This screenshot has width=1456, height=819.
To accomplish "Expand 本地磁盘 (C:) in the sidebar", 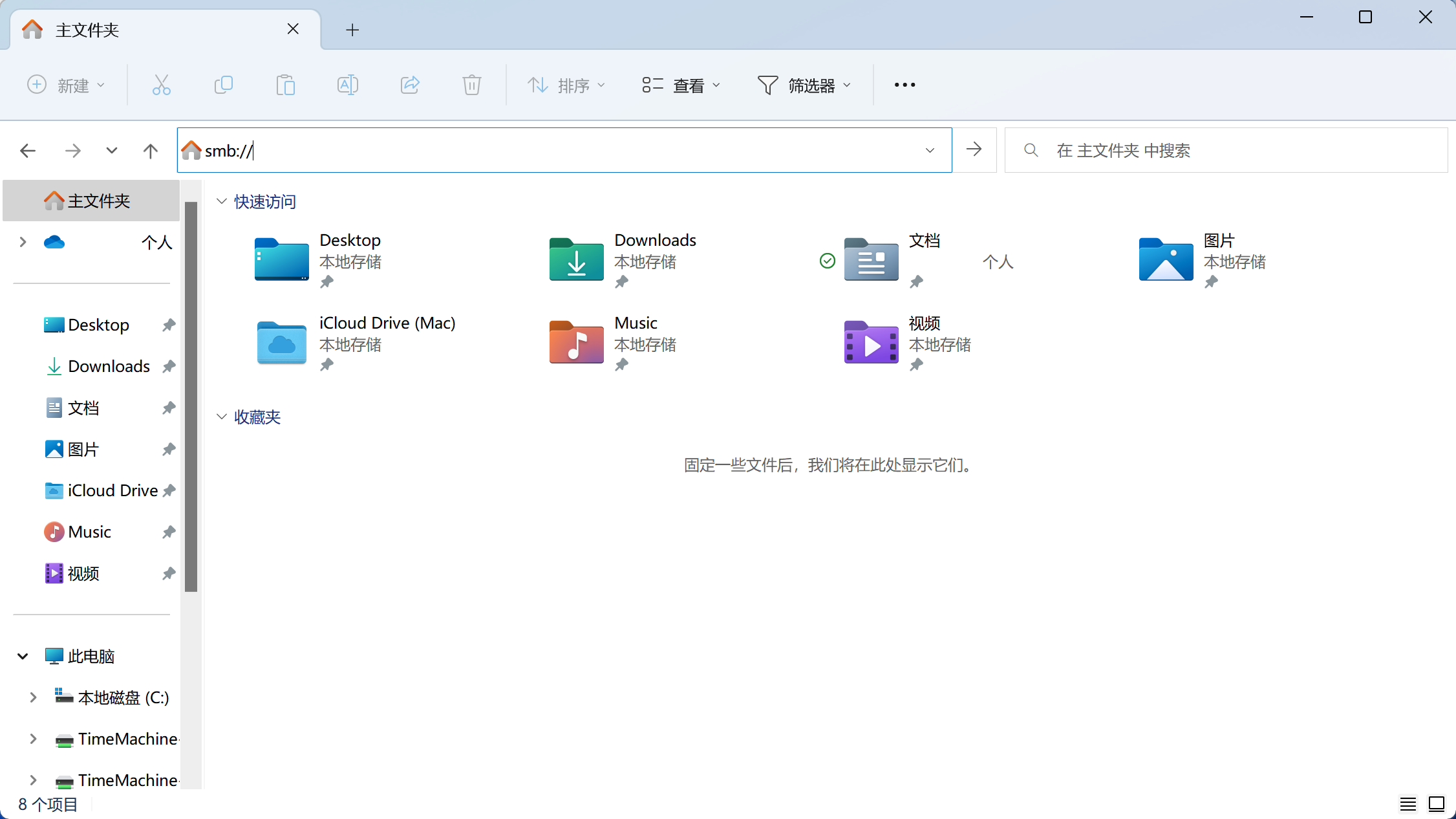I will coord(33,697).
